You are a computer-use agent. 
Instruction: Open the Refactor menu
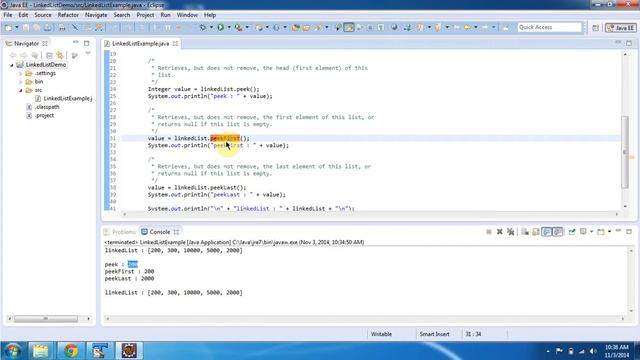pyautogui.click(x=68, y=15)
